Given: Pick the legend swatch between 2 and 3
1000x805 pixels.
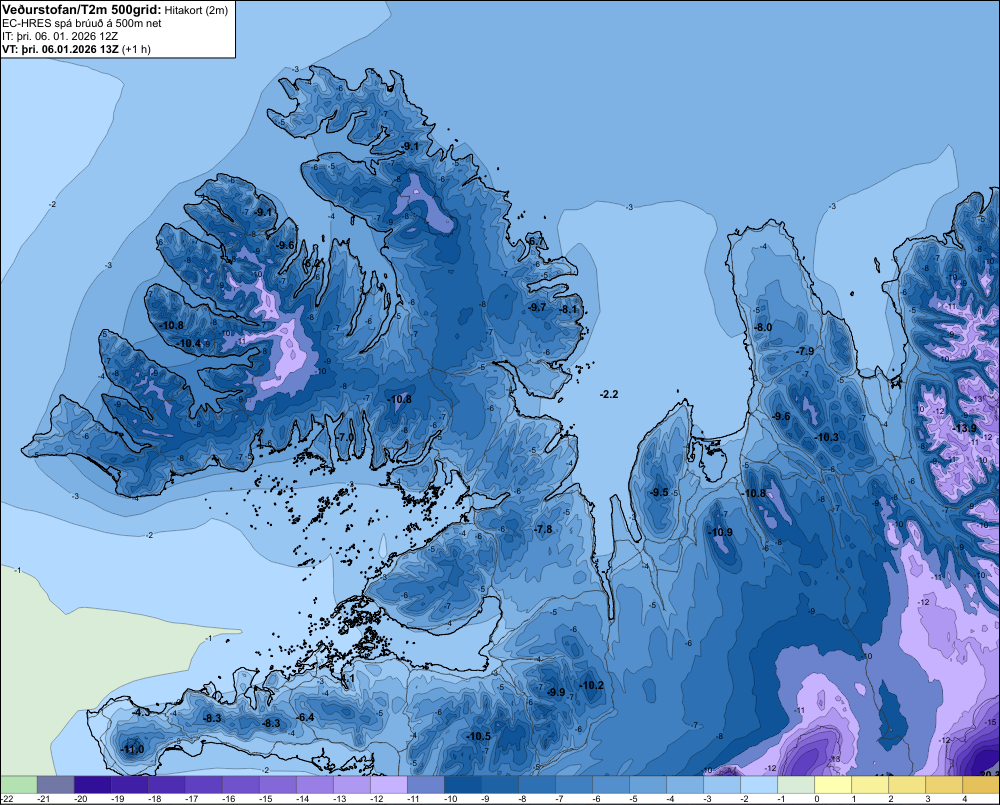Looking at the screenshot, I should click(x=907, y=785).
